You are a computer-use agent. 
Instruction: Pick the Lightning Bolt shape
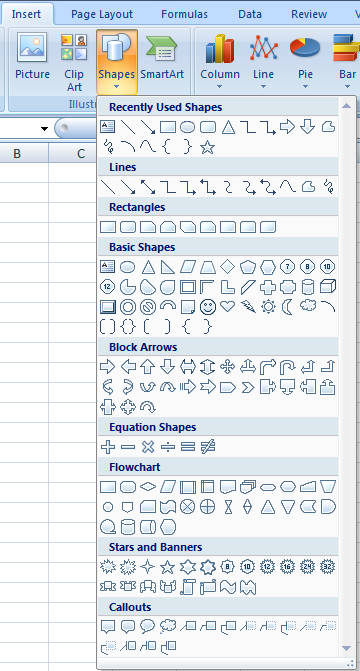tap(248, 307)
